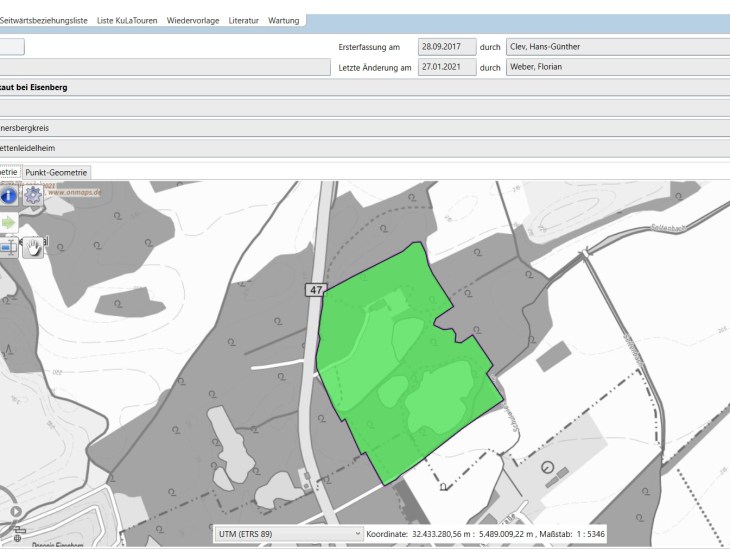
Task: Click the Letzte Änderung date field 27.01.2021
Action: click(446, 68)
